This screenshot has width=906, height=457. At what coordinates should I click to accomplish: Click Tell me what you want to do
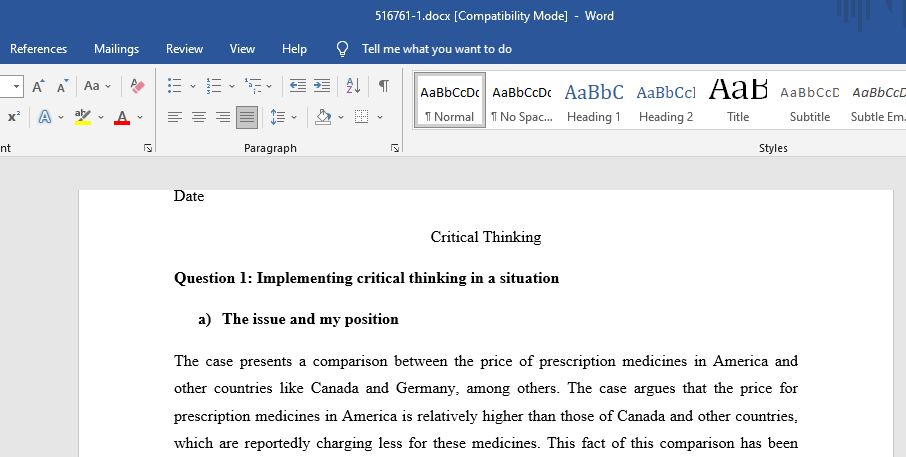tap(437, 49)
